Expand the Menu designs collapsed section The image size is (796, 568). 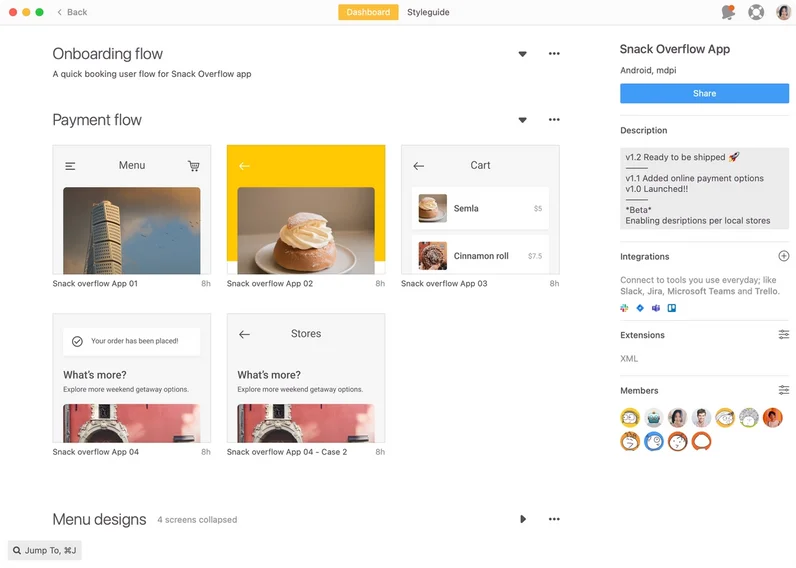click(522, 519)
